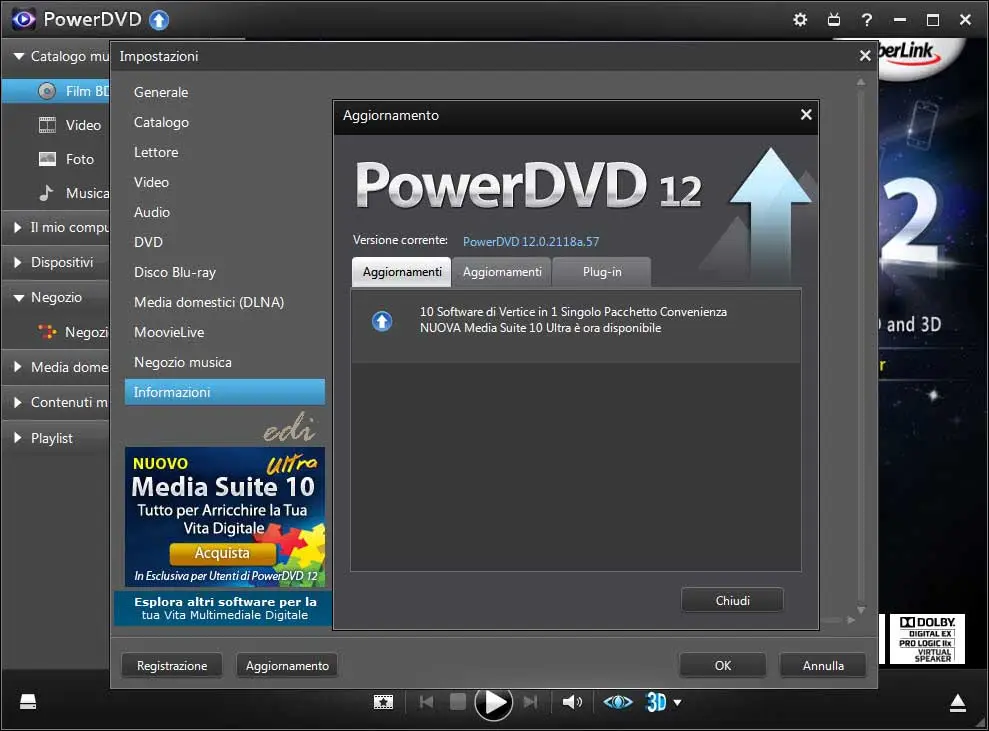
Task: Click the Registrazione button
Action: [x=172, y=665]
